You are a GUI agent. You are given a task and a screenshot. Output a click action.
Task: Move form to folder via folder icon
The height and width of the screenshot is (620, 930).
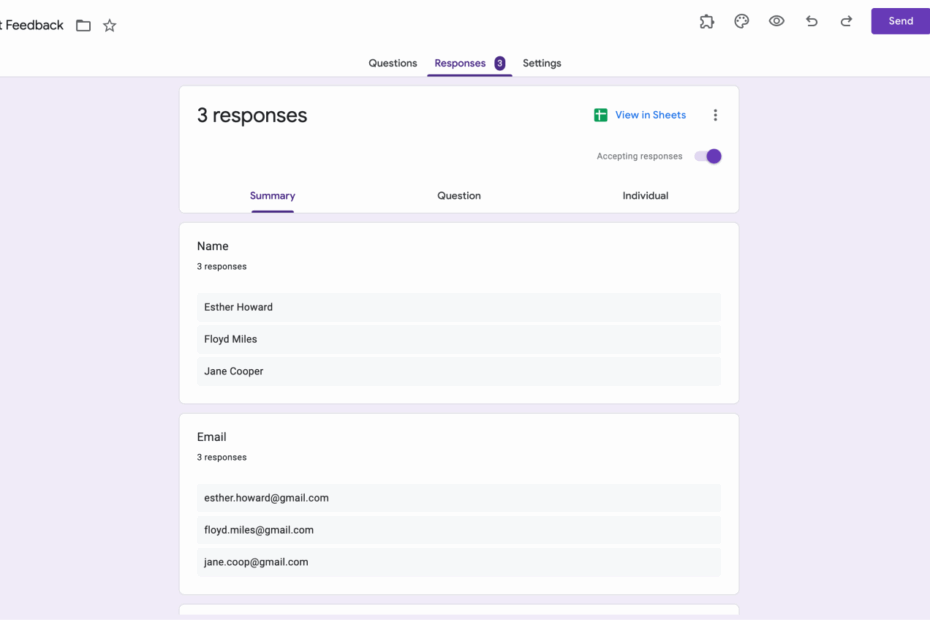[x=83, y=25]
